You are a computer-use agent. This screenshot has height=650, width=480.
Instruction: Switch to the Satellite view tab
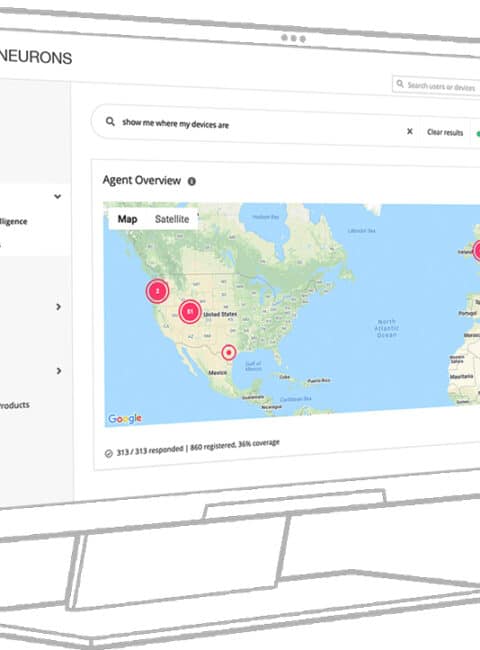click(172, 219)
